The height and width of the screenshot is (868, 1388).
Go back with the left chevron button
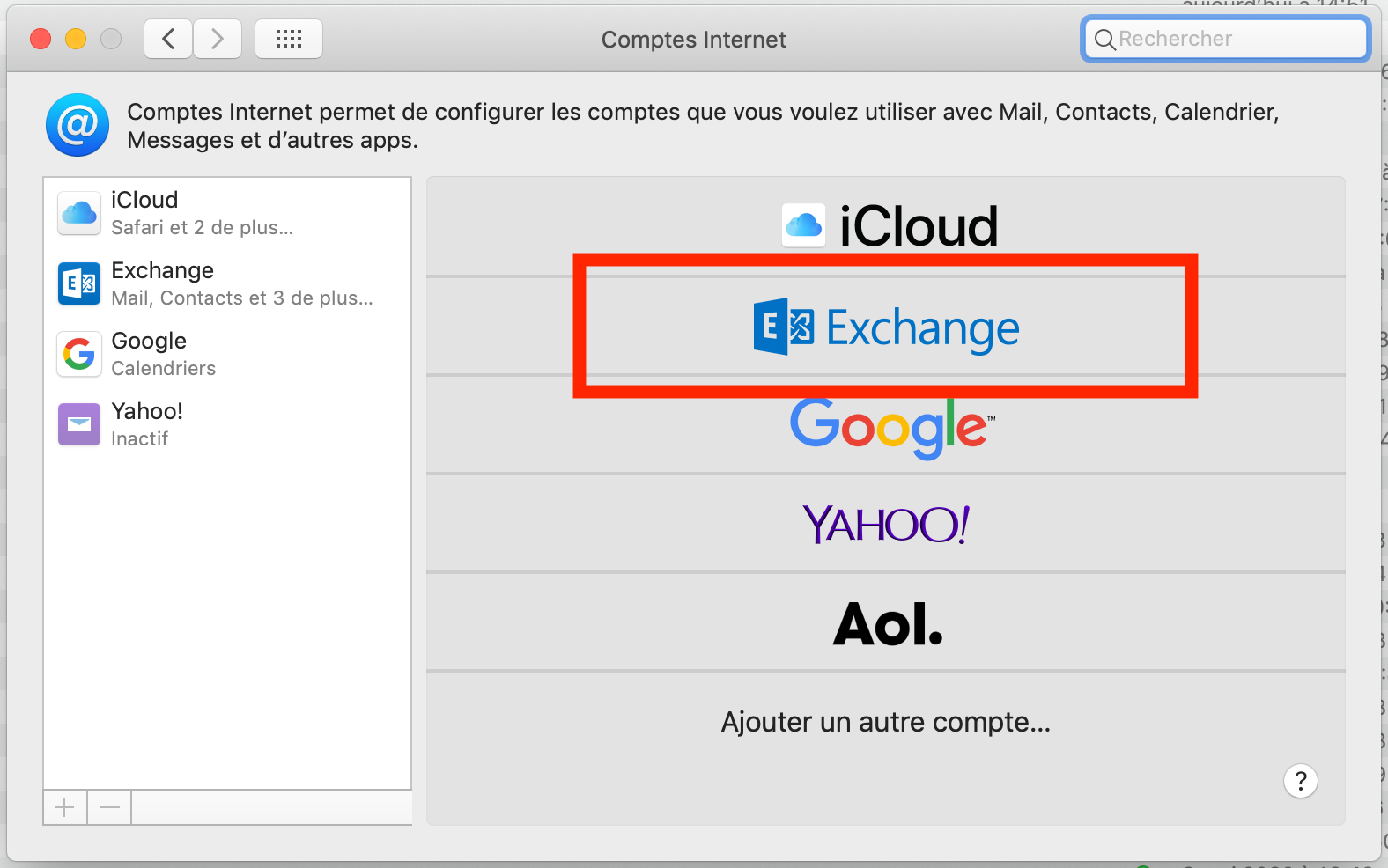click(168, 39)
